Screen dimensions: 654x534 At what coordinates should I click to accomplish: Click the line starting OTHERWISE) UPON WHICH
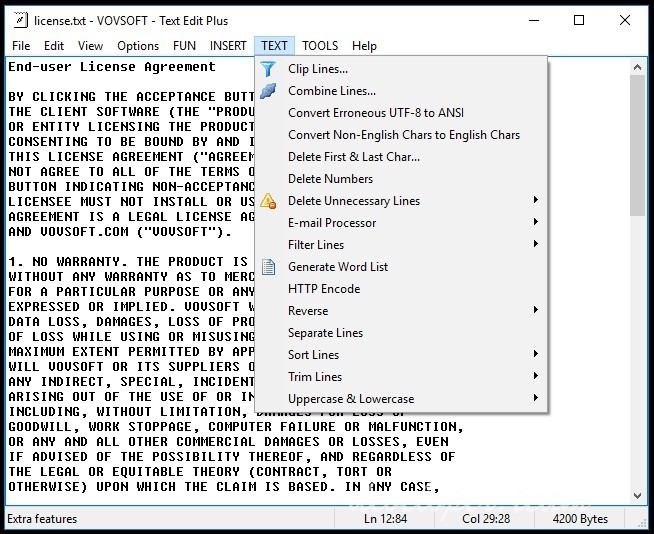[224, 487]
